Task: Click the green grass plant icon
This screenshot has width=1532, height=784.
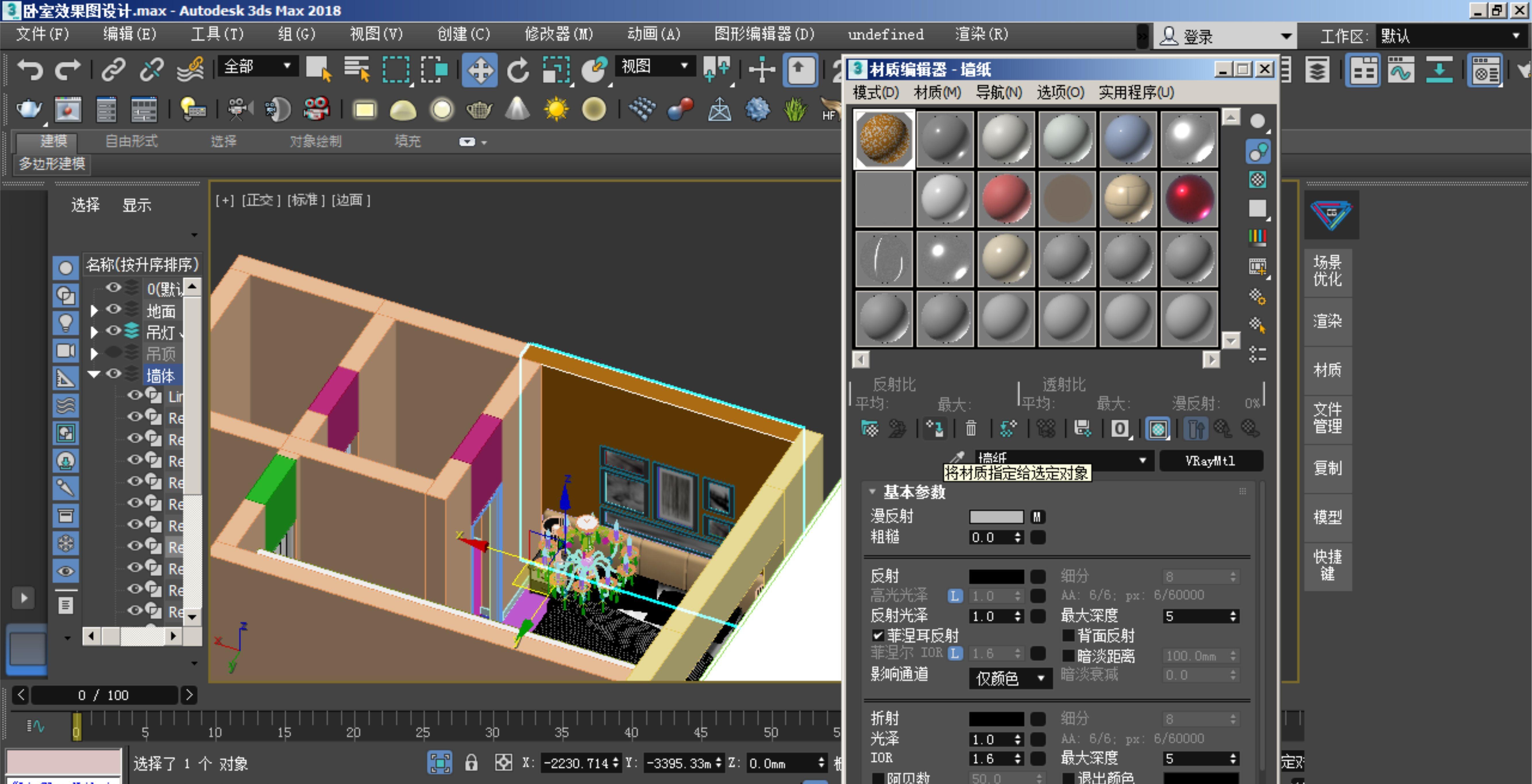Action: point(794,109)
